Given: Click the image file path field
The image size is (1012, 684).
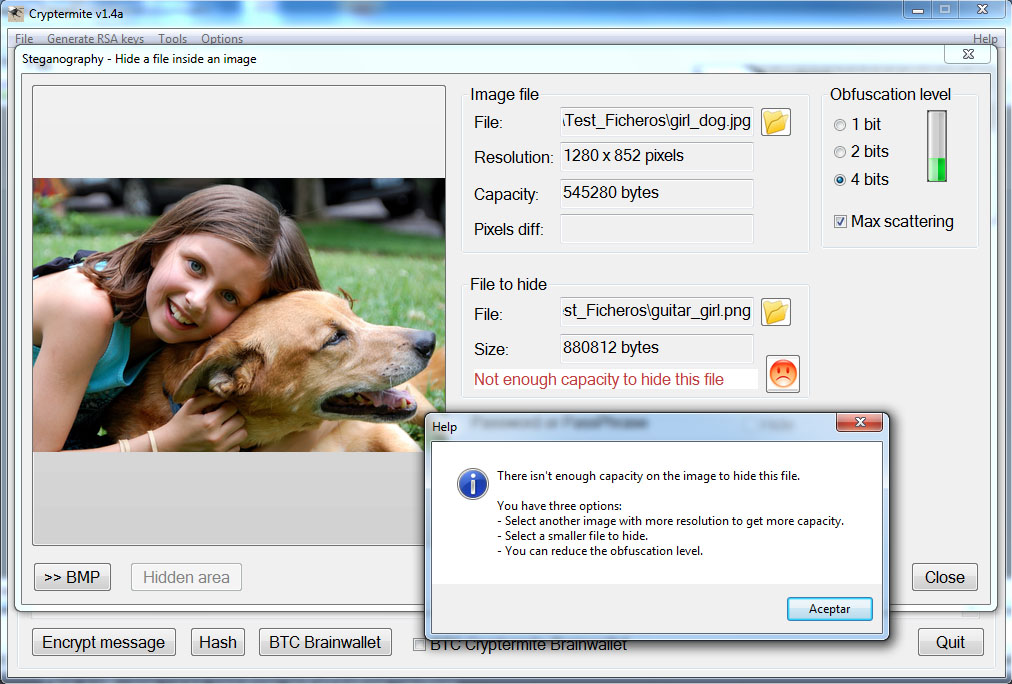Looking at the screenshot, I should pos(657,121).
